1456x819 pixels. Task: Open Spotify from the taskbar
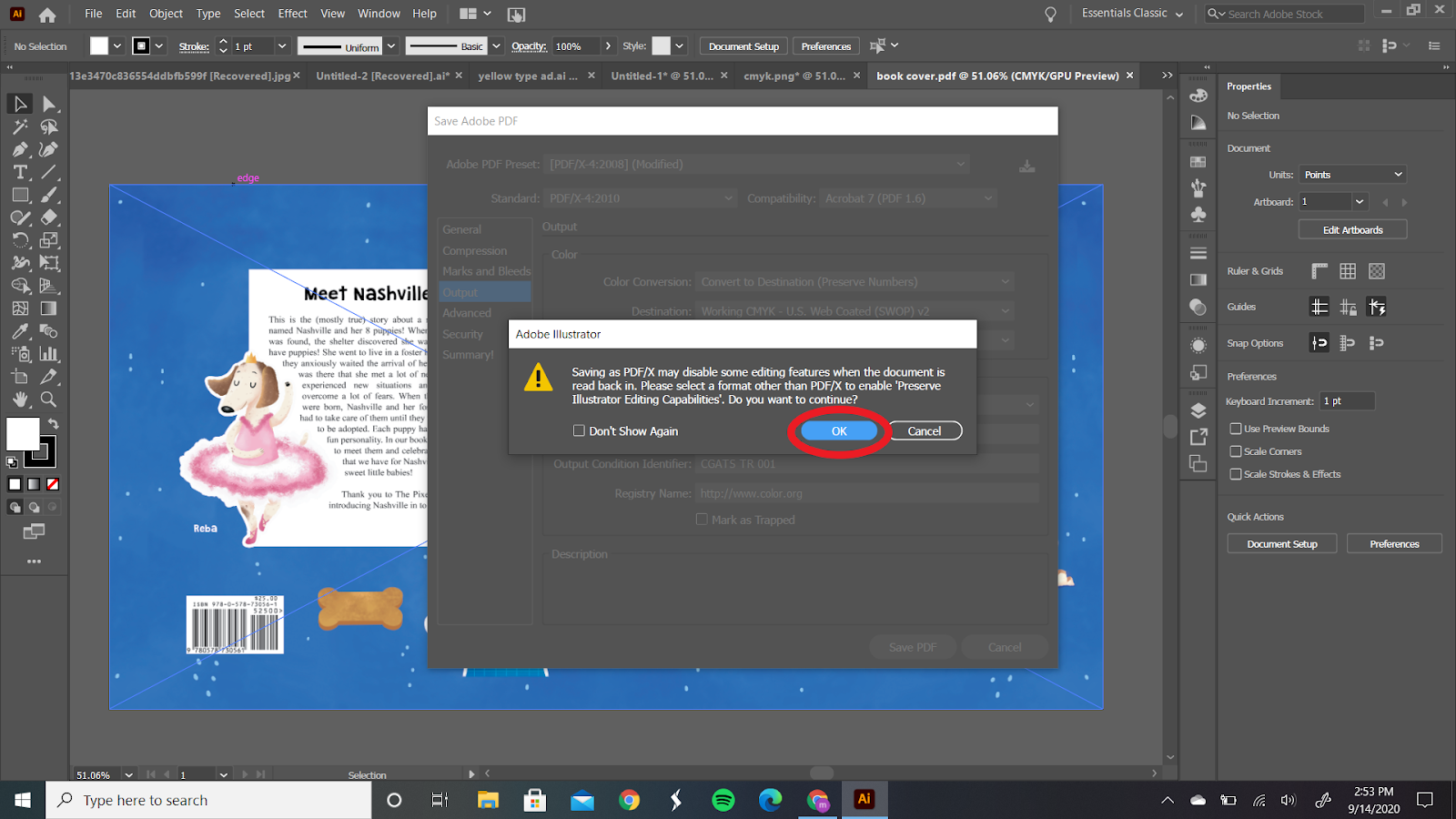pos(723,800)
